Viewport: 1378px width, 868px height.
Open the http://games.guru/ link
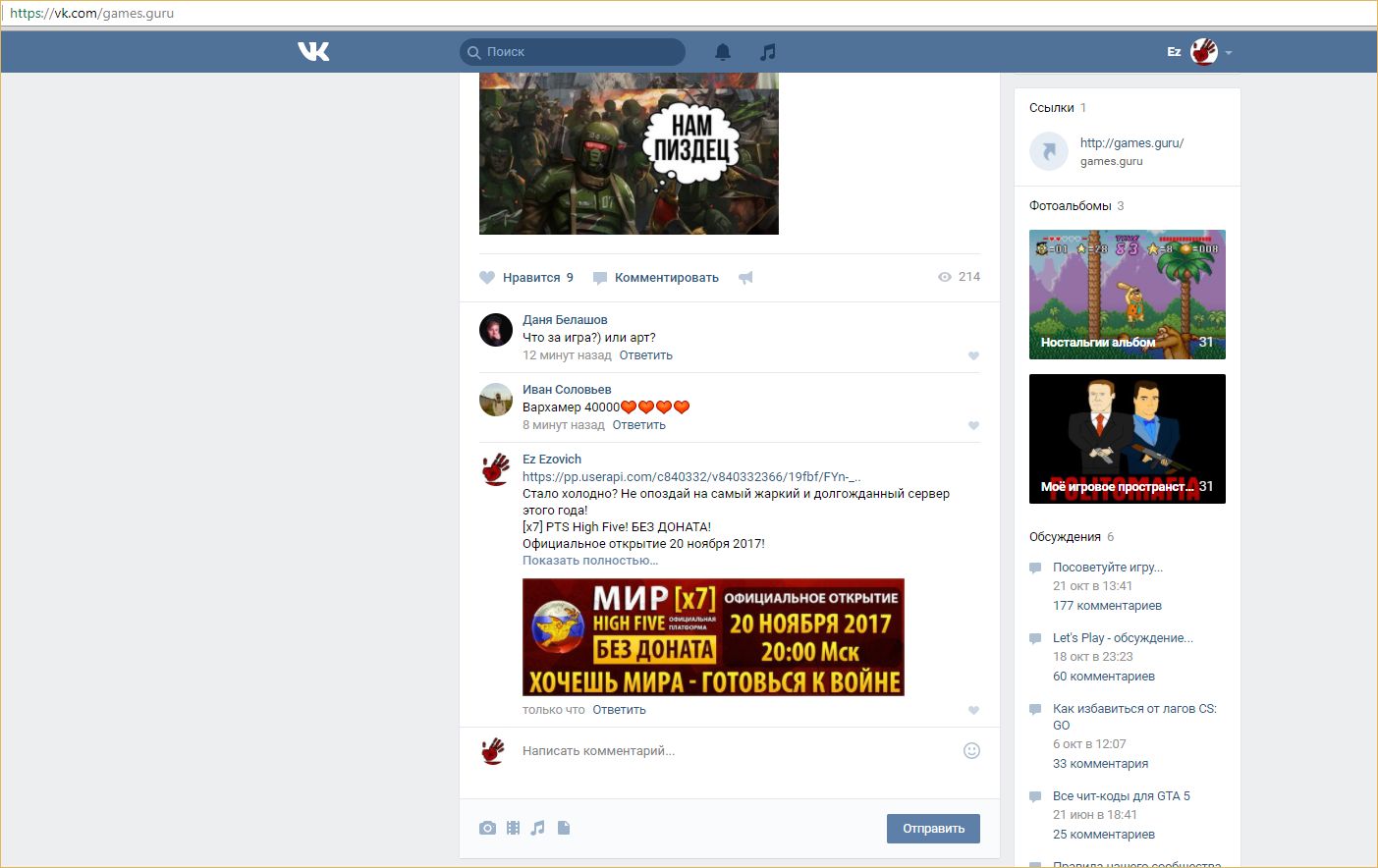1131,142
